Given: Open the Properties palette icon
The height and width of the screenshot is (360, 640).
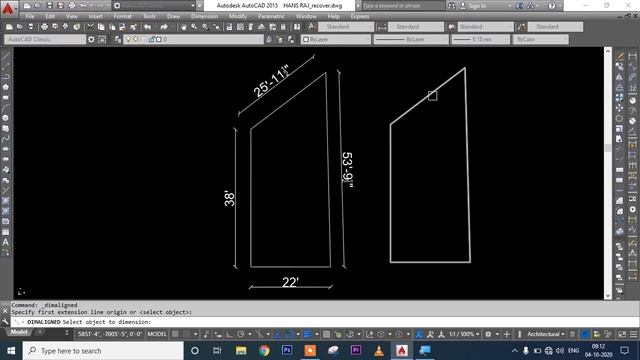Looking at the screenshot, I should click(x=229, y=27).
